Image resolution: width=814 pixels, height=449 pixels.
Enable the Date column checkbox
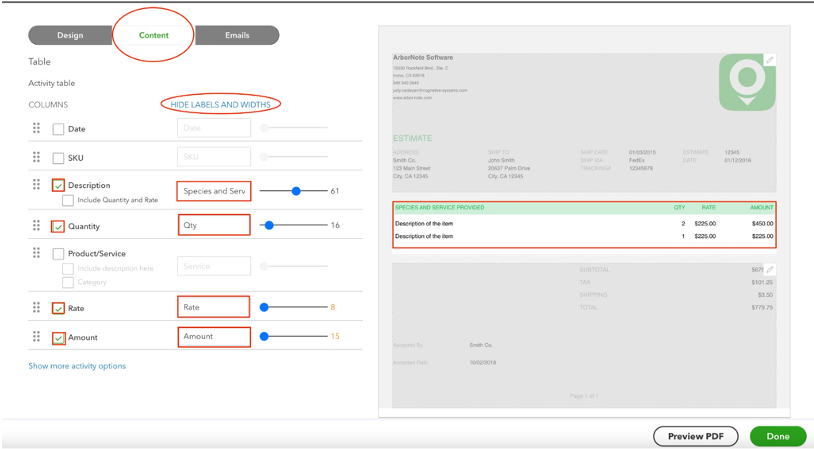tap(58, 129)
